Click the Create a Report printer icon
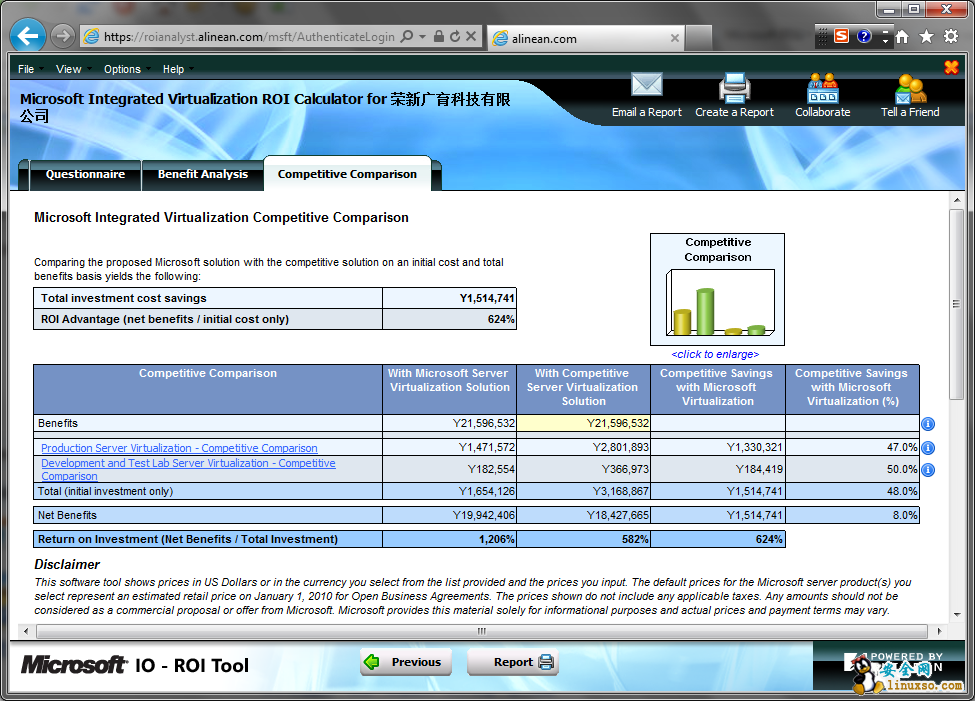The height and width of the screenshot is (701, 975). click(734, 88)
